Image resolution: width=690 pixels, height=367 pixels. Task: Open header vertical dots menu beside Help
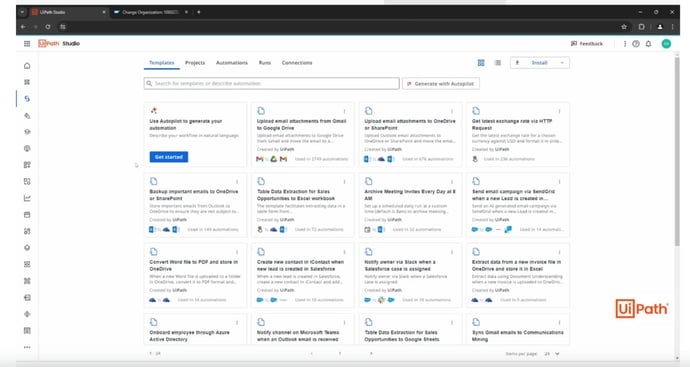tap(625, 44)
